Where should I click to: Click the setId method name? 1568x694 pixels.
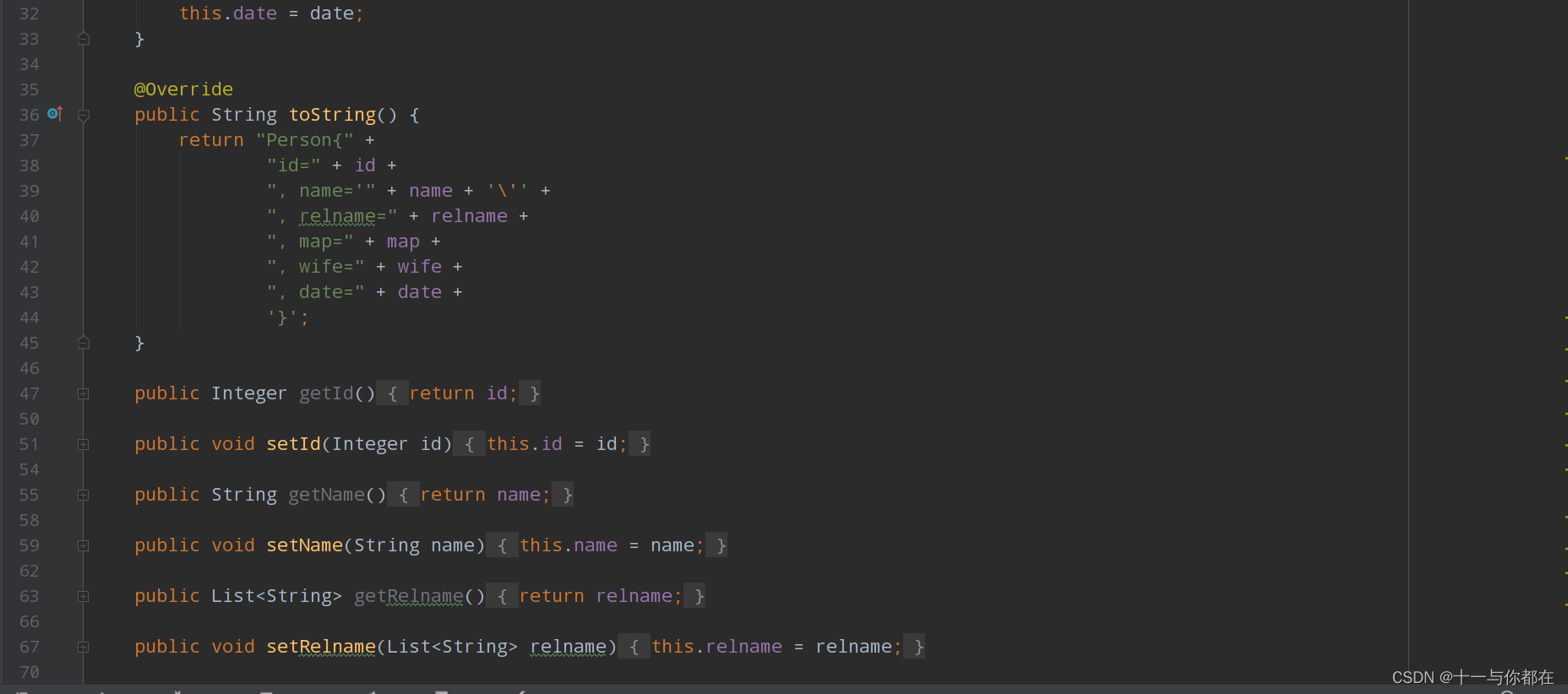pos(294,444)
